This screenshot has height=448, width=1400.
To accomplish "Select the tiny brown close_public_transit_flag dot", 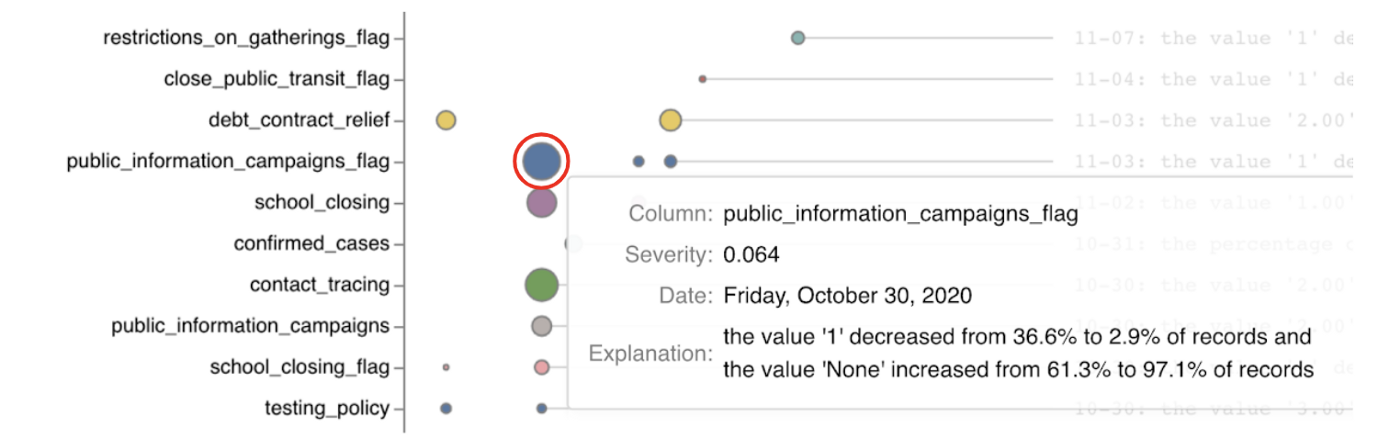I will point(703,79).
